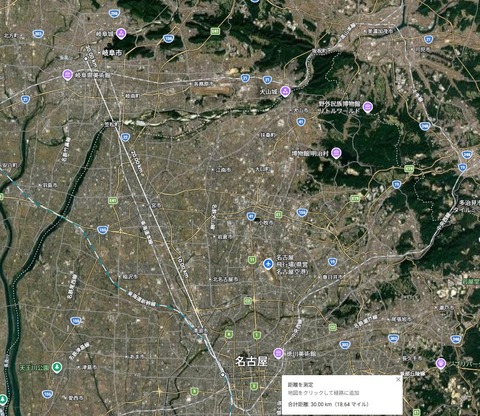Screen dimensions: 480x416
Task: Click the 尾張旭市 city label
Action: (x=402, y=319)
